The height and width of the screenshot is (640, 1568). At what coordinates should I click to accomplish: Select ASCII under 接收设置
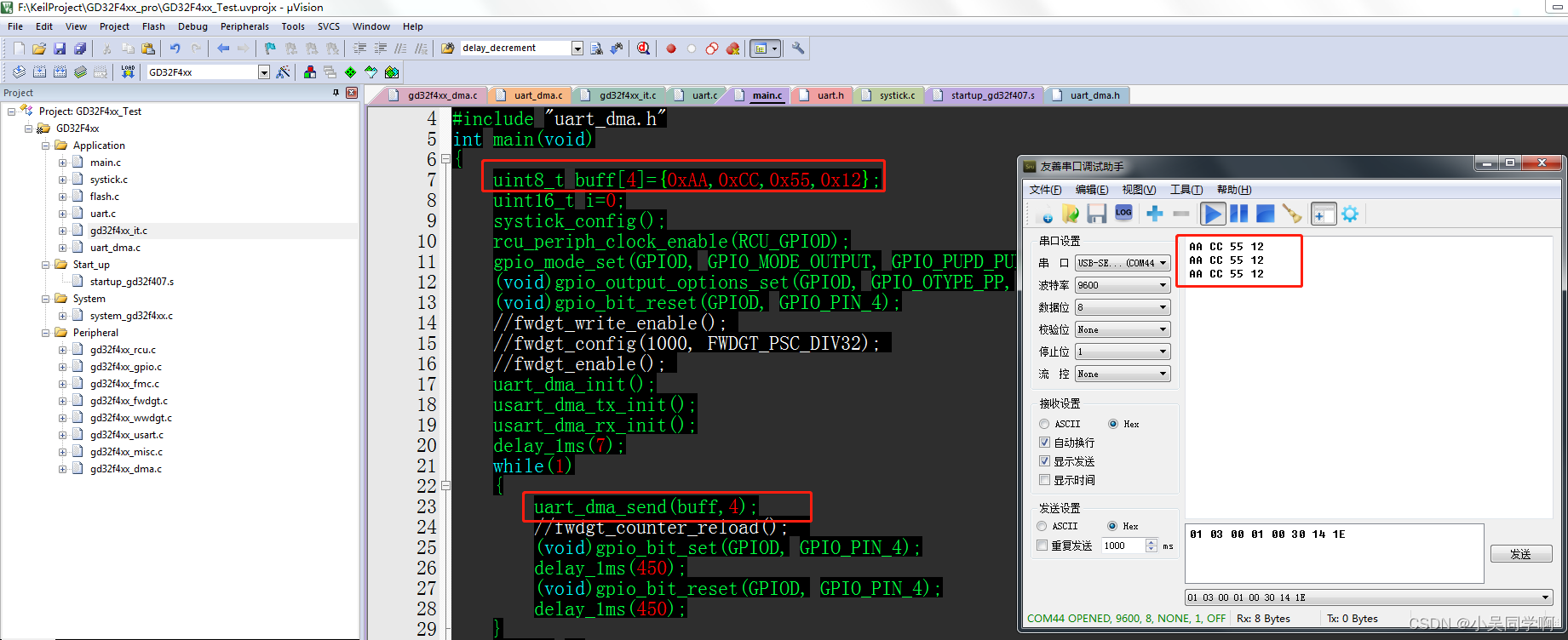point(1060,424)
